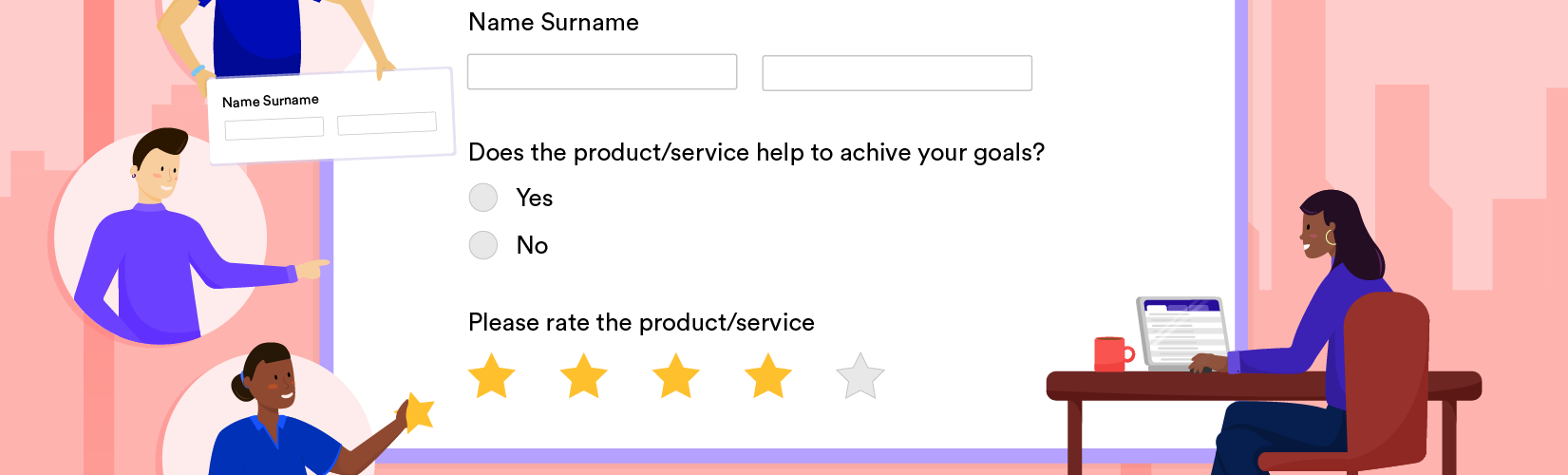Click the first yellow rating star

click(x=492, y=376)
